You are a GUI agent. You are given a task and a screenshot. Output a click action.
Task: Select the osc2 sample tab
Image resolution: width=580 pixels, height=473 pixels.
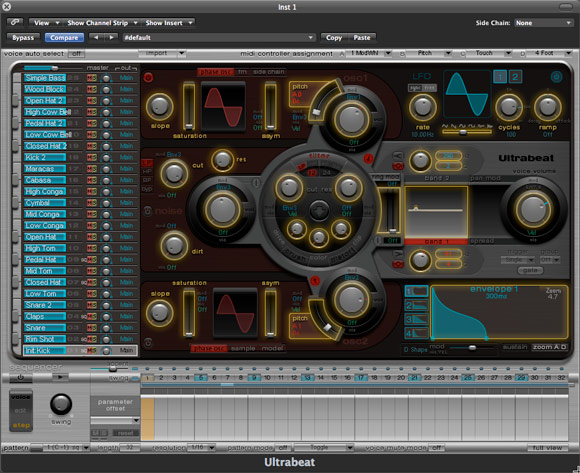coord(243,348)
